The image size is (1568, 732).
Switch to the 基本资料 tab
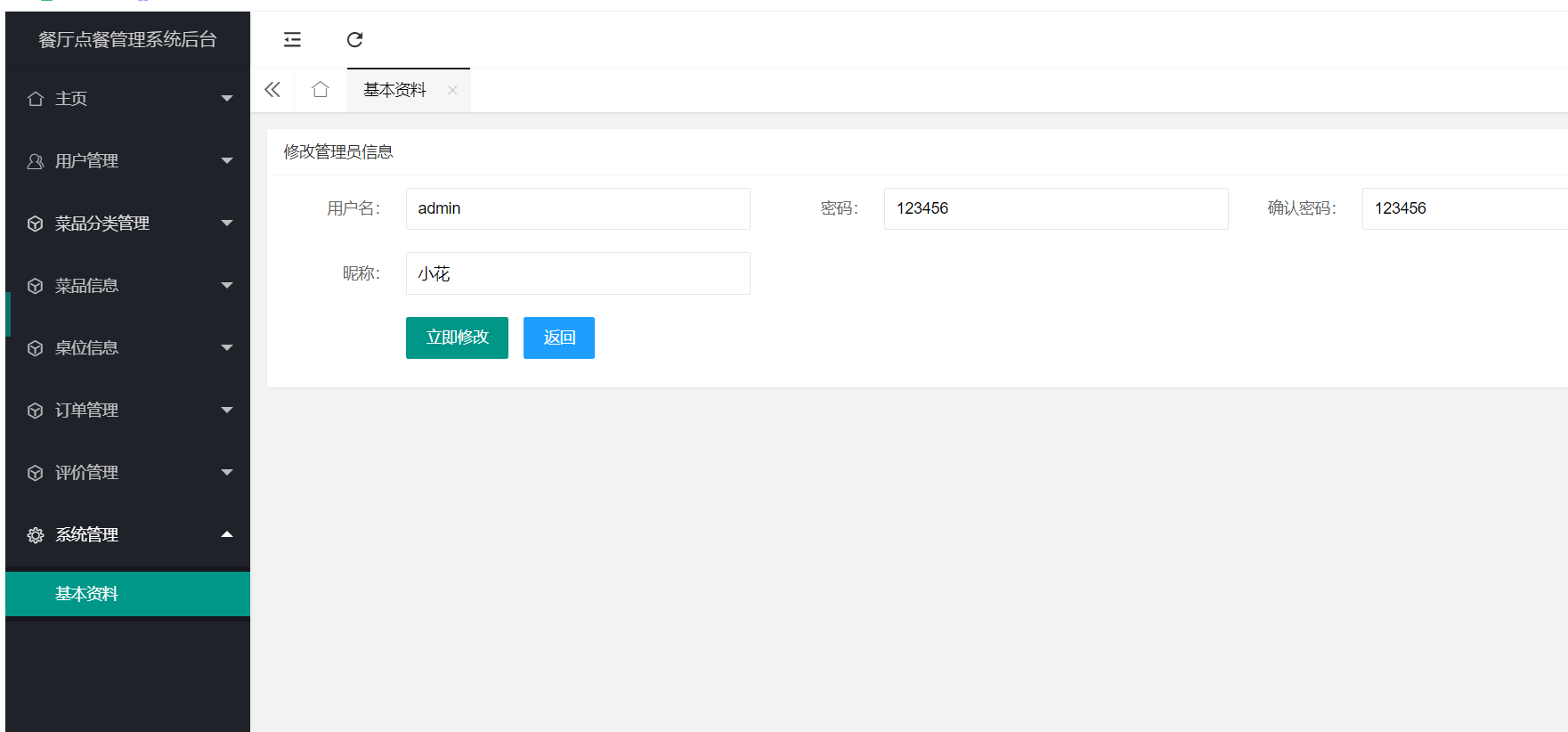pos(394,90)
